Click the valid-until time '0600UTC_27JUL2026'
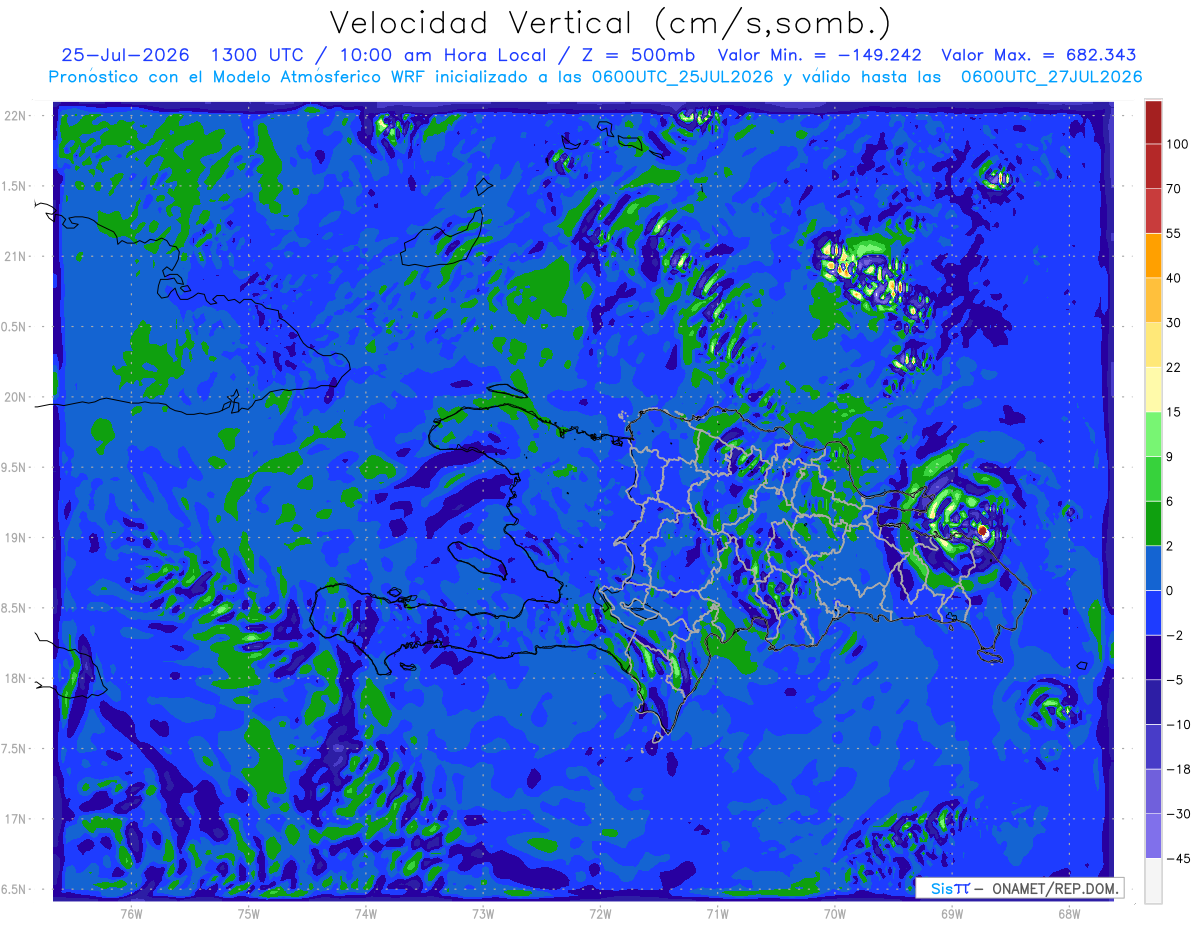 pos(1051,77)
